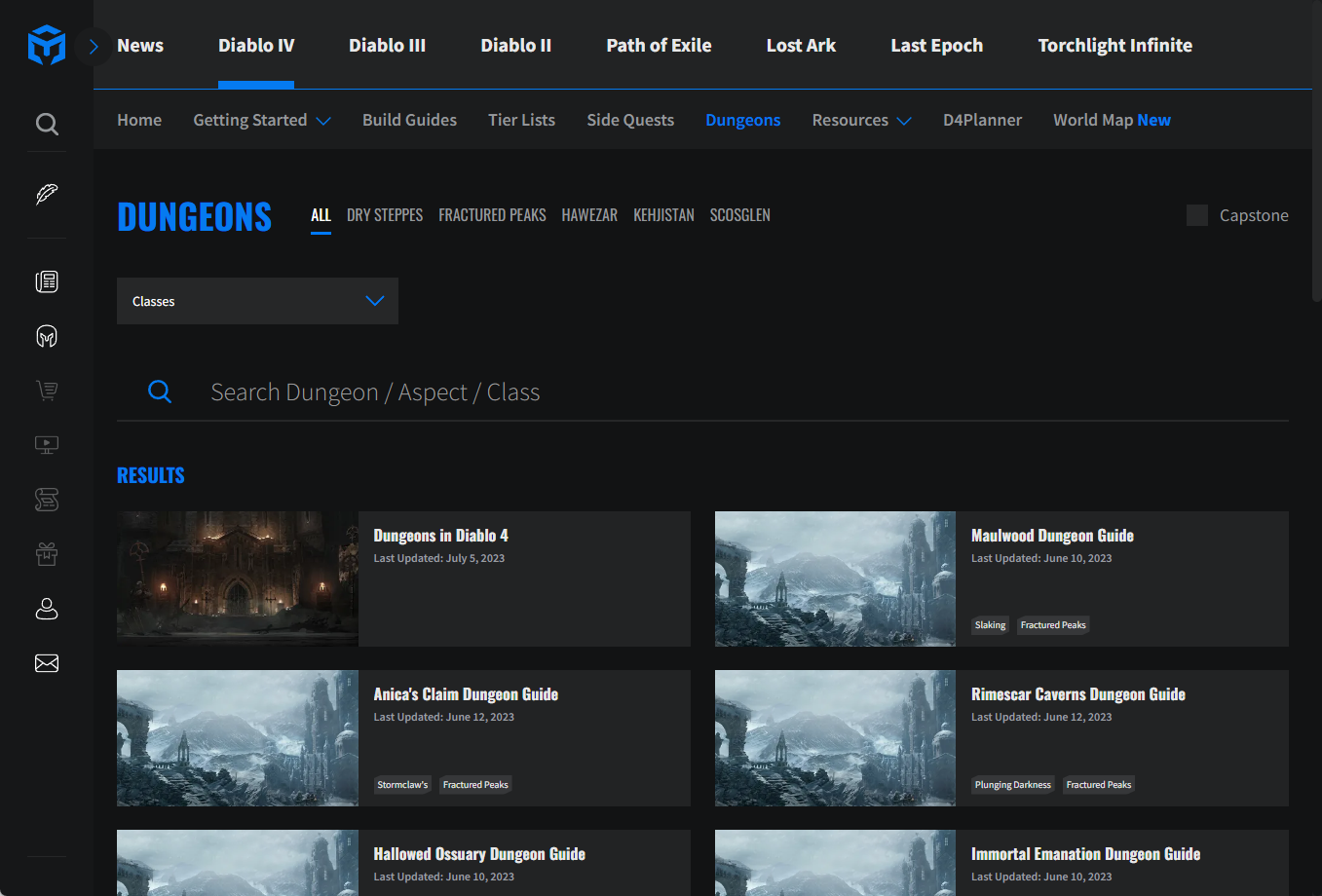This screenshot has height=896, width=1322.
Task: Open Rimescar Caverns Dungeon Guide
Action: click(x=1078, y=694)
